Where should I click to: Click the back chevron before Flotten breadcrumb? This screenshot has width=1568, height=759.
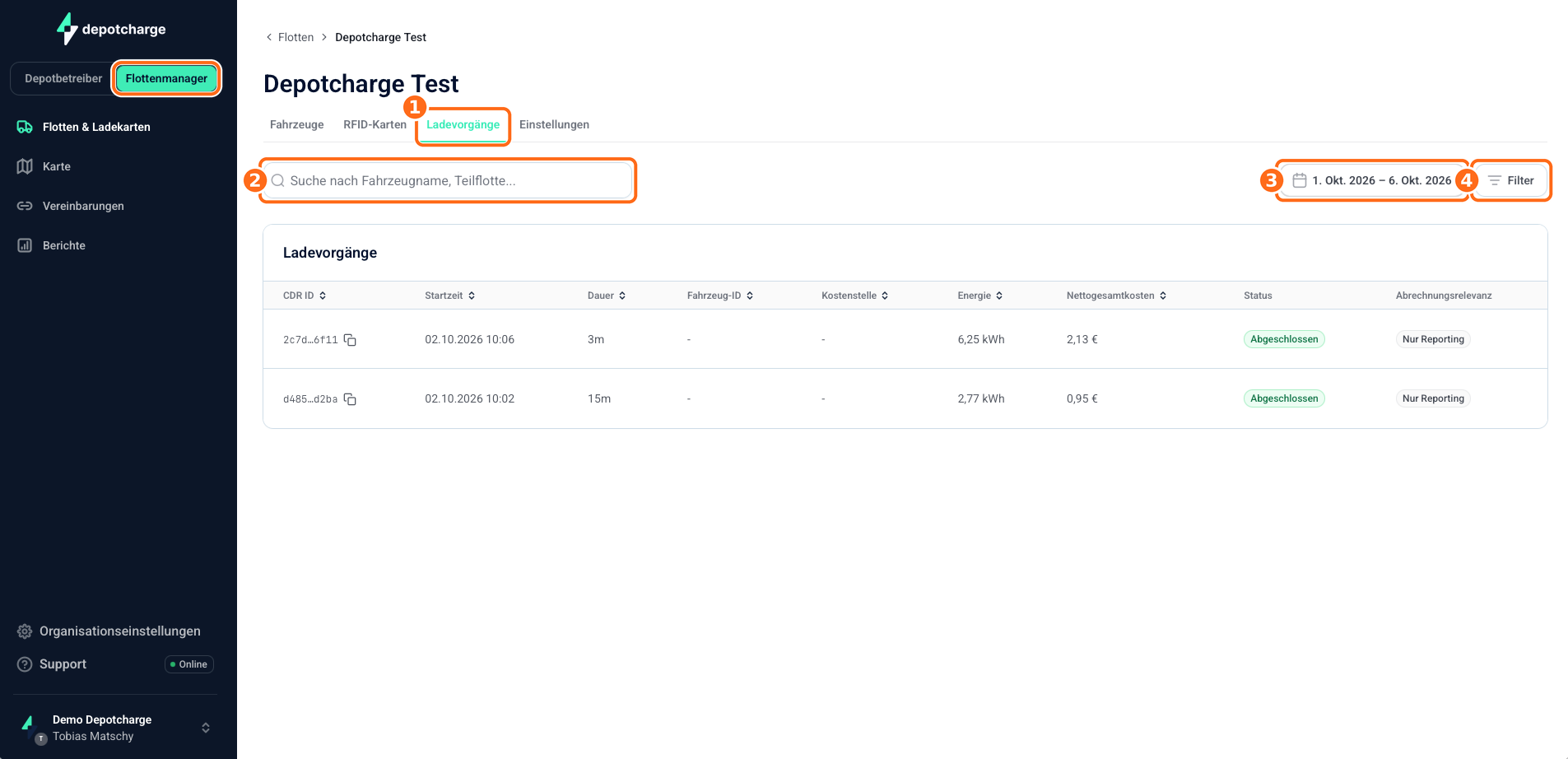(x=269, y=37)
